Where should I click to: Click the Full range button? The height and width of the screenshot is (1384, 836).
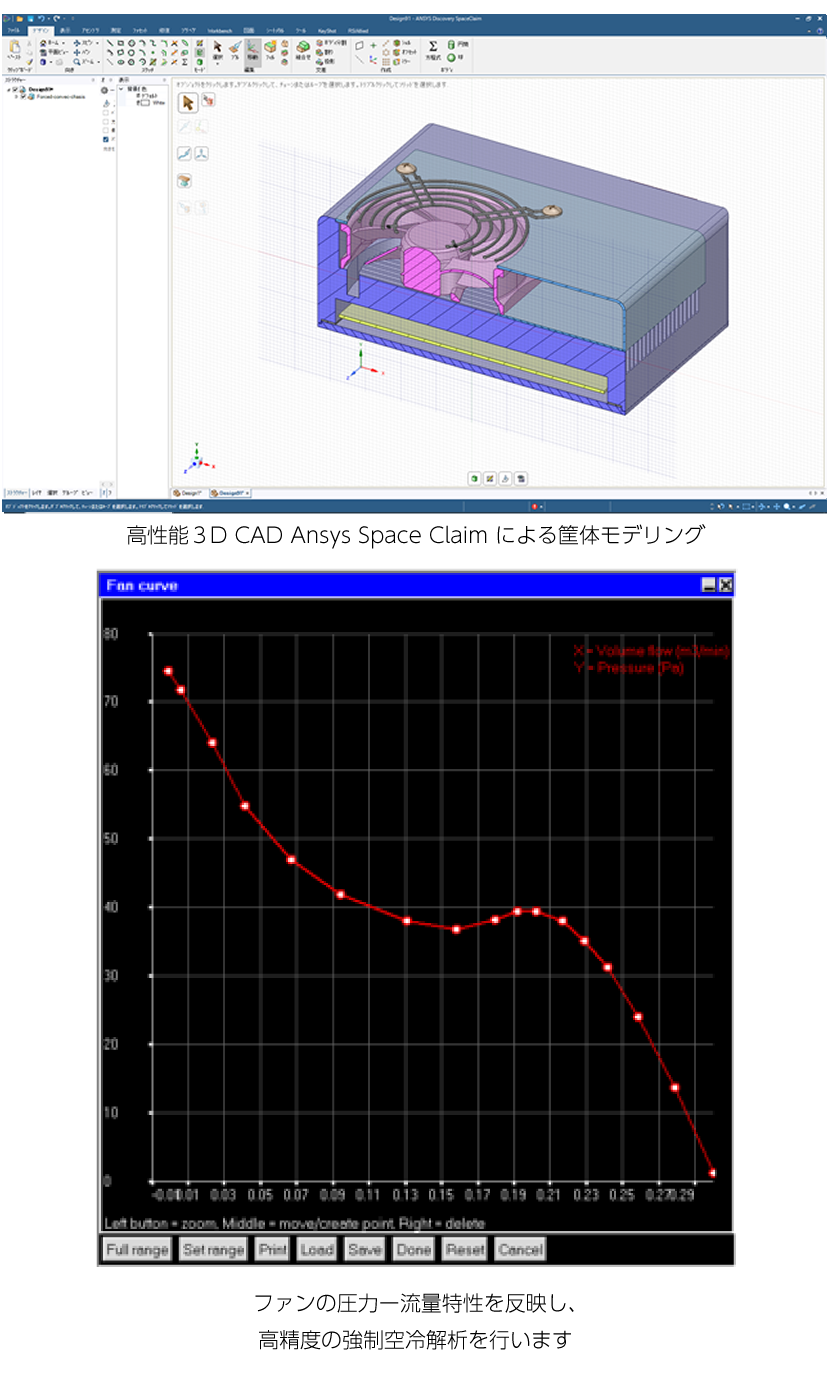[137, 1249]
